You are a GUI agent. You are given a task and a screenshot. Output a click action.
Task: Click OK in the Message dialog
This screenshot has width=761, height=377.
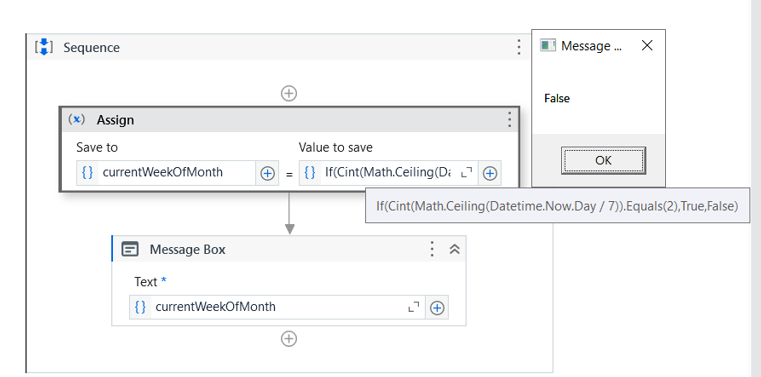tap(603, 160)
